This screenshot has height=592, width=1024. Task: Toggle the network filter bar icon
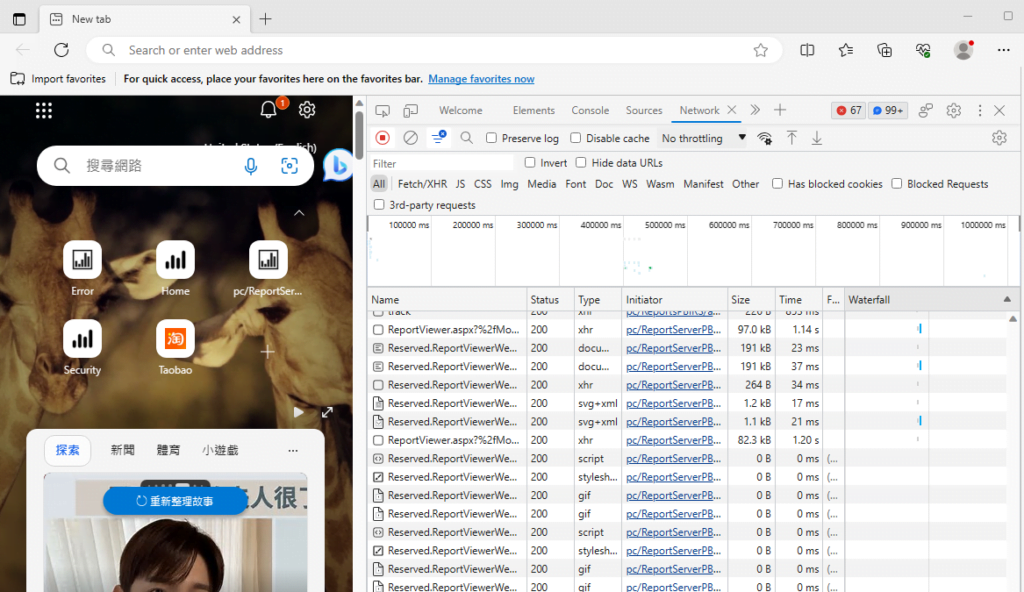coord(439,137)
